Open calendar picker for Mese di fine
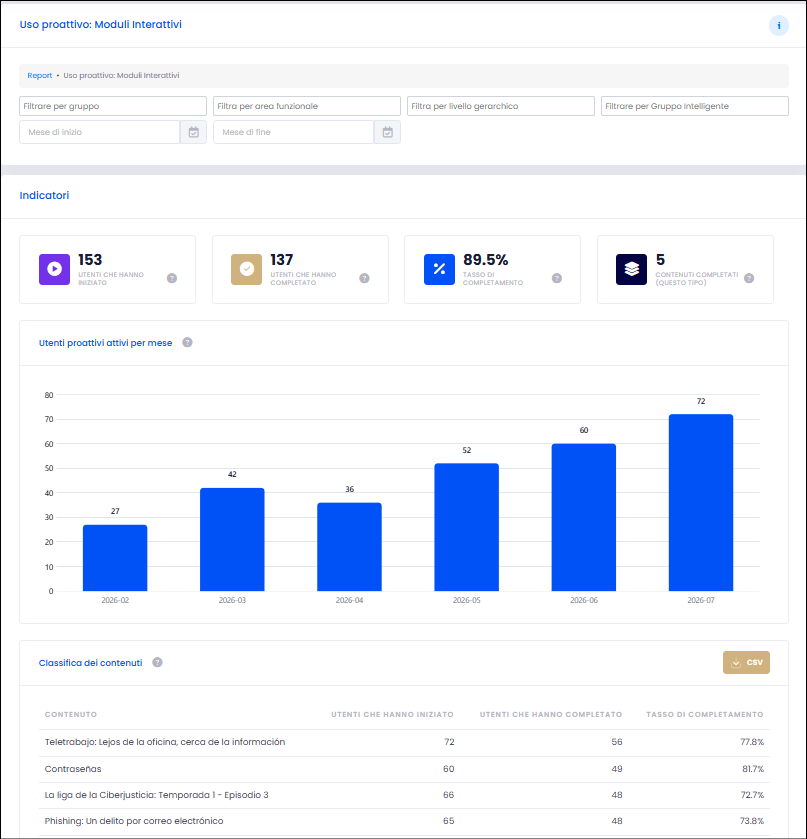Viewport: 807px width, 839px height. point(387,132)
